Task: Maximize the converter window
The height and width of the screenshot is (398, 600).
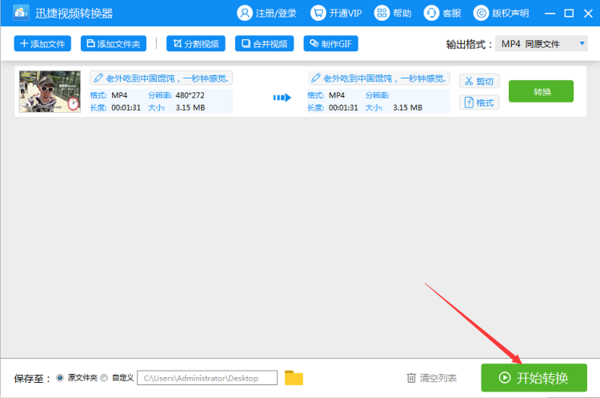Action: click(569, 13)
